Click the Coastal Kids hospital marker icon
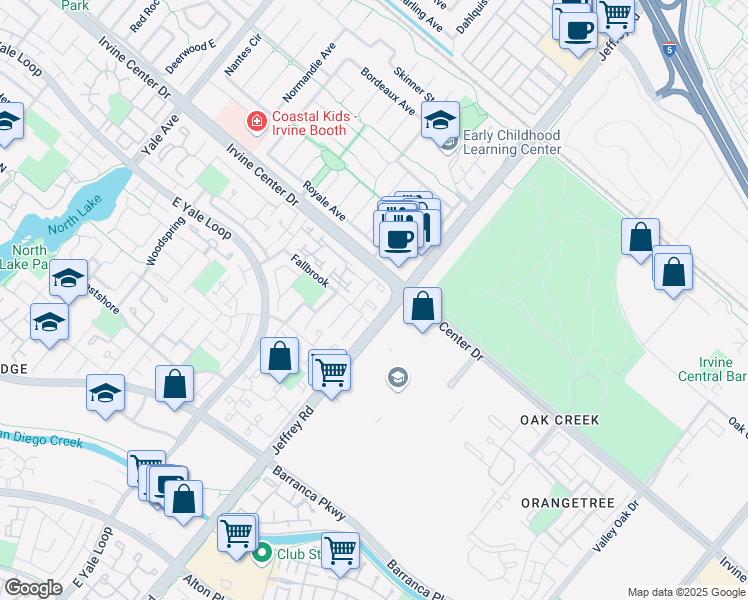Image resolution: width=748 pixels, height=600 pixels. [257, 122]
